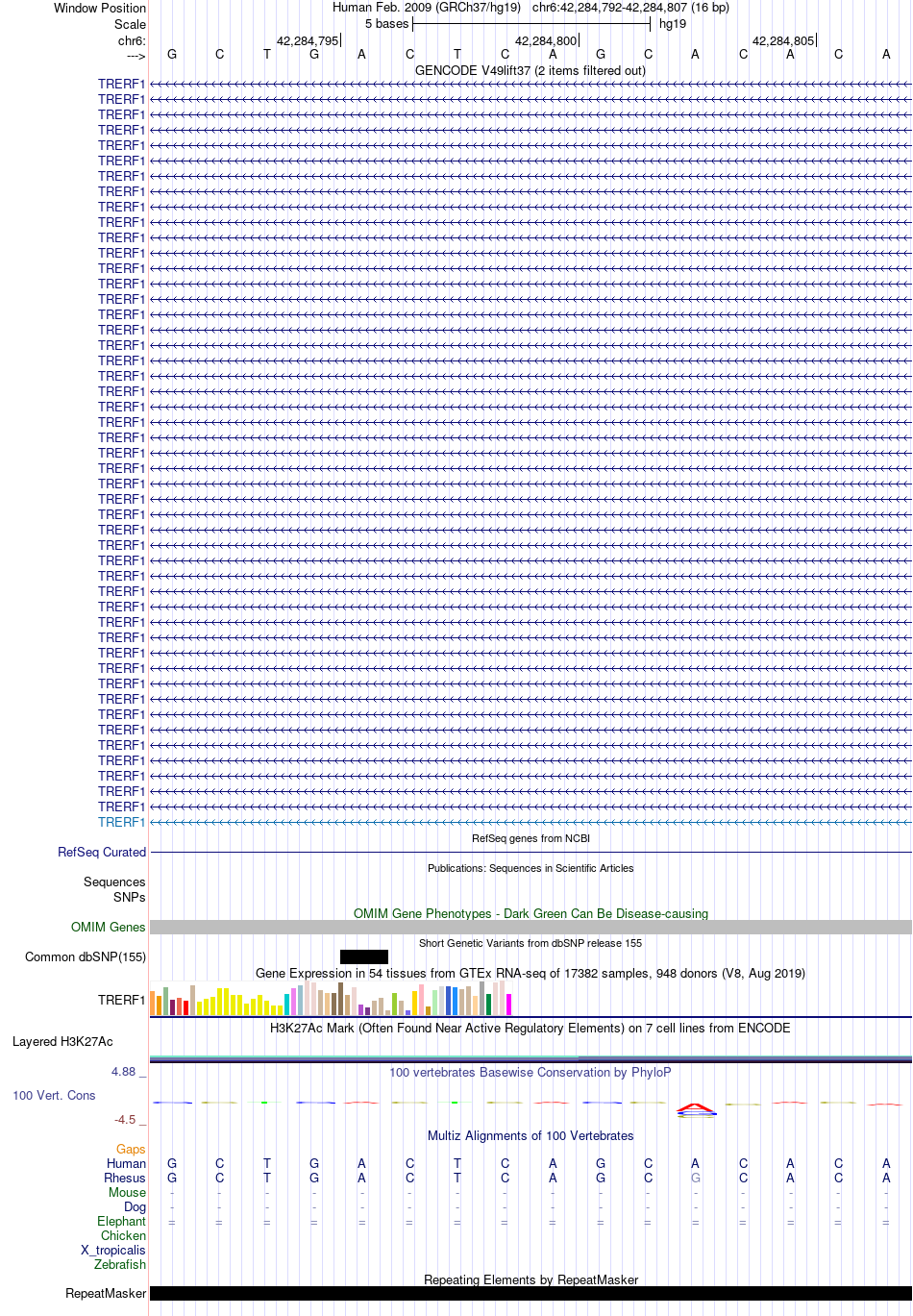Select the Dog alignment row label
Screen dimensions: 913x1316
click(x=136, y=1206)
